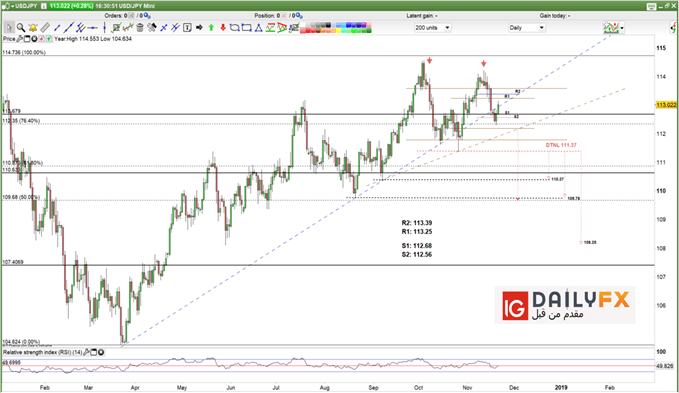Screen dimensions: 679x393
Task: Choose the vertical line tool
Action: click(104, 28)
